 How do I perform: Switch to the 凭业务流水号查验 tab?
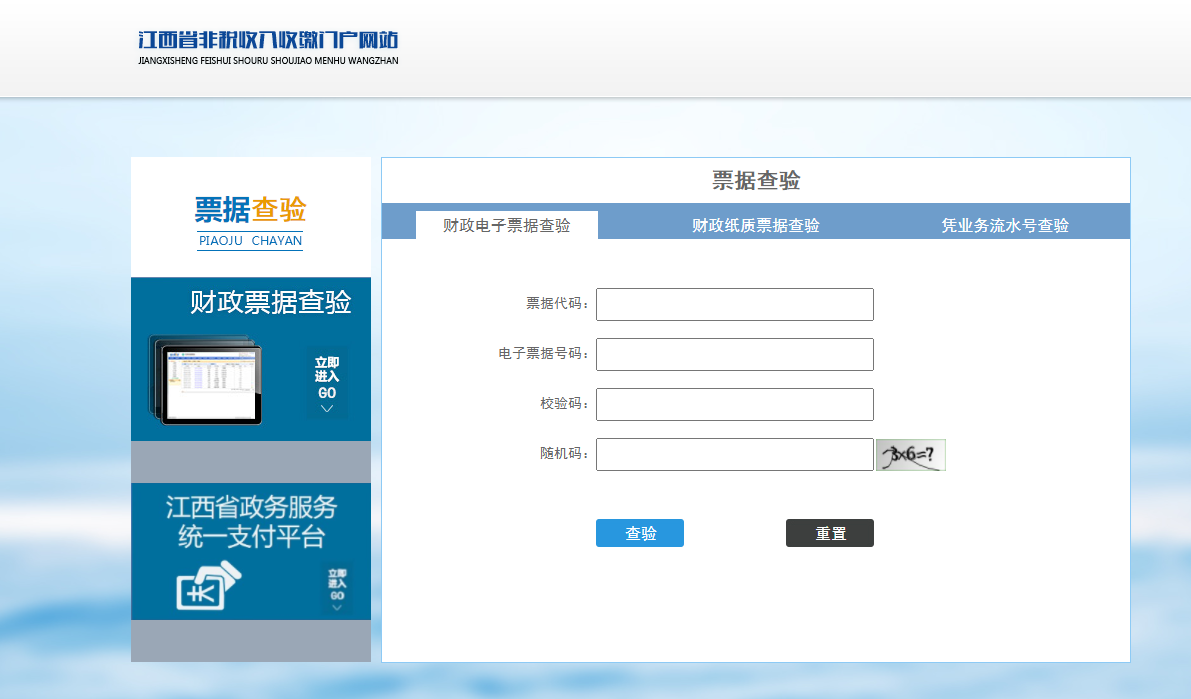click(x=1005, y=226)
